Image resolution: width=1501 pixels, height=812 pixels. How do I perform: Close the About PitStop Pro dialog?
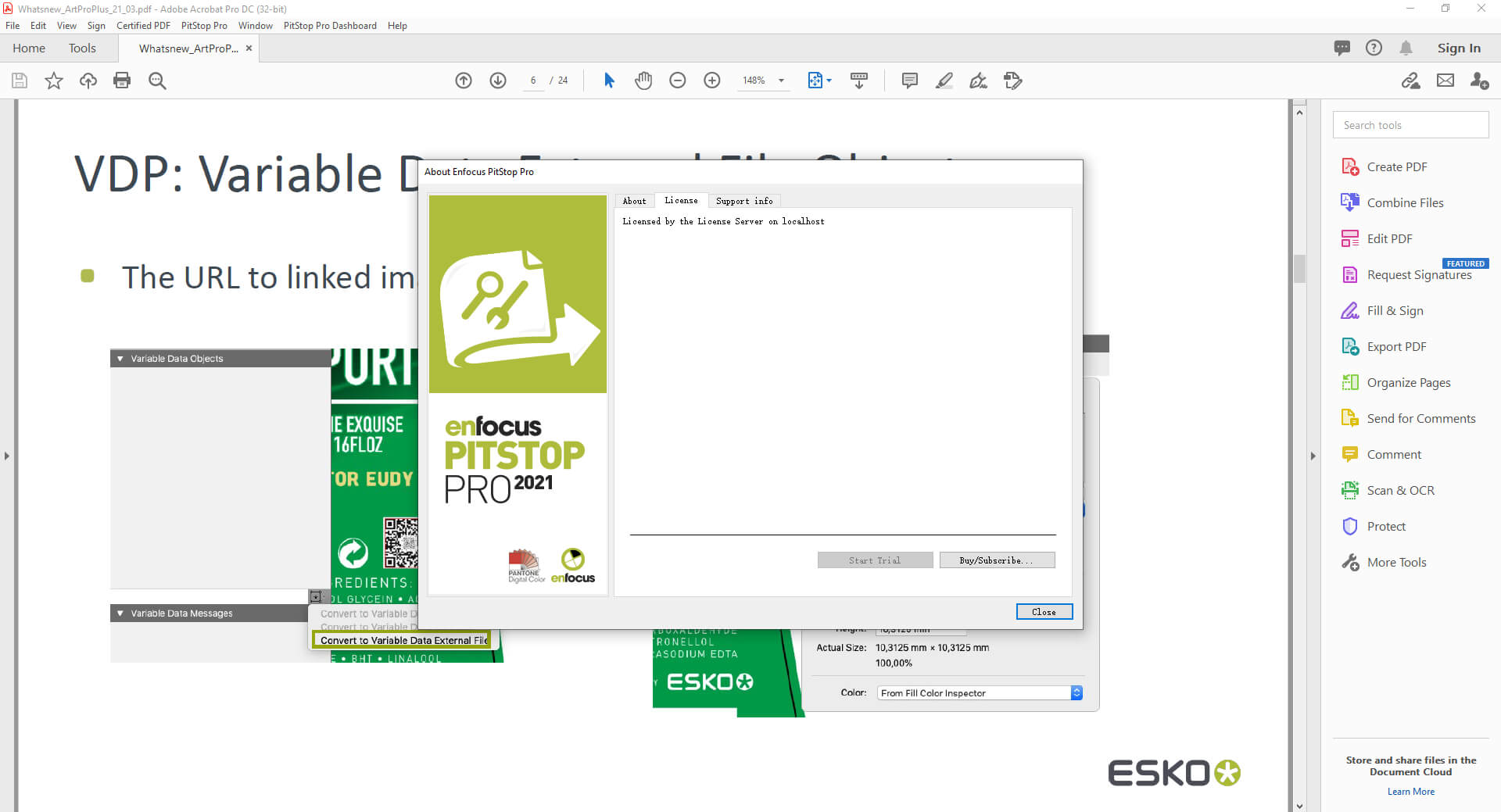tap(1044, 612)
